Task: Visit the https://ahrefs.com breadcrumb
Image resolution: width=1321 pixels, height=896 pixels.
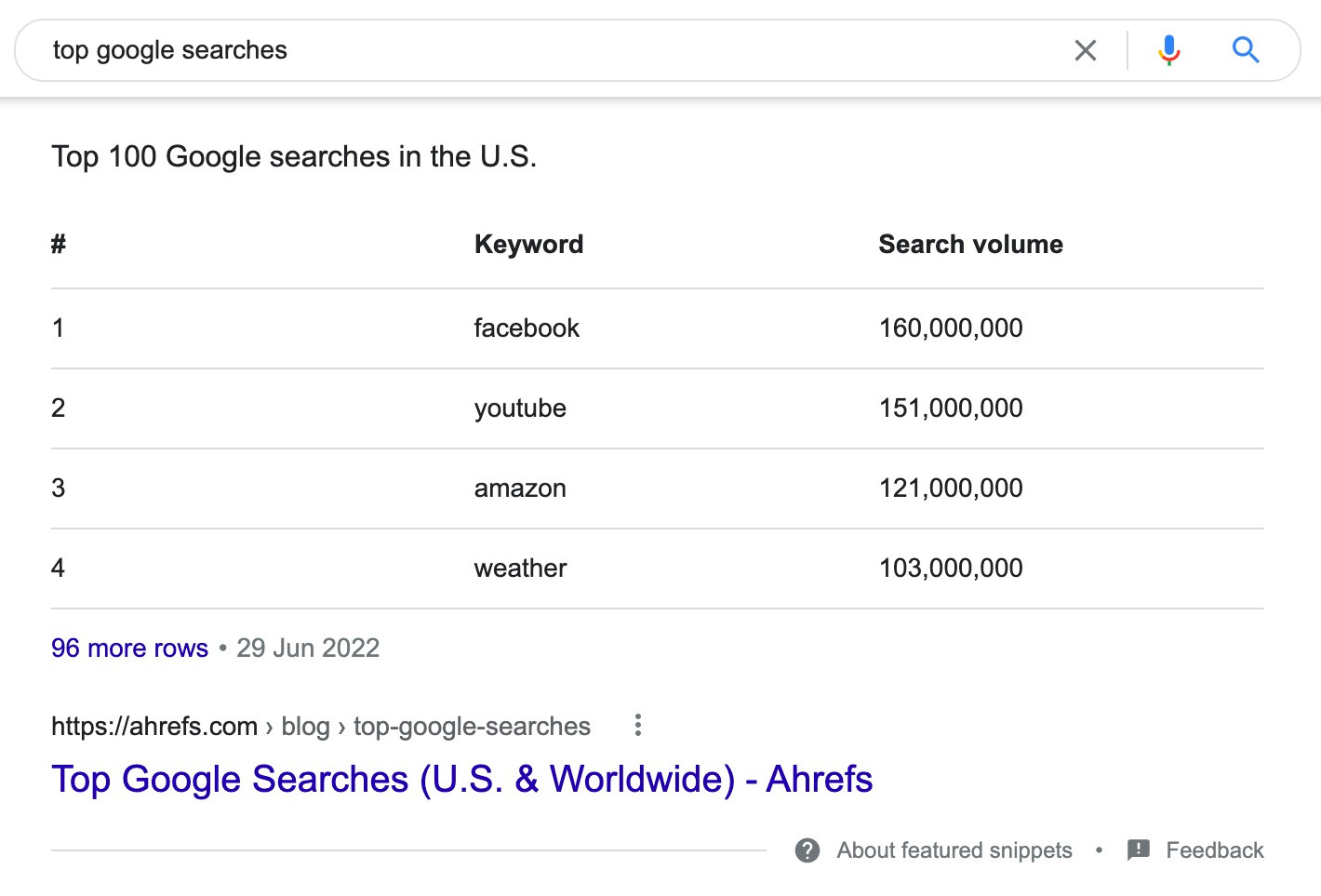Action: [x=154, y=726]
